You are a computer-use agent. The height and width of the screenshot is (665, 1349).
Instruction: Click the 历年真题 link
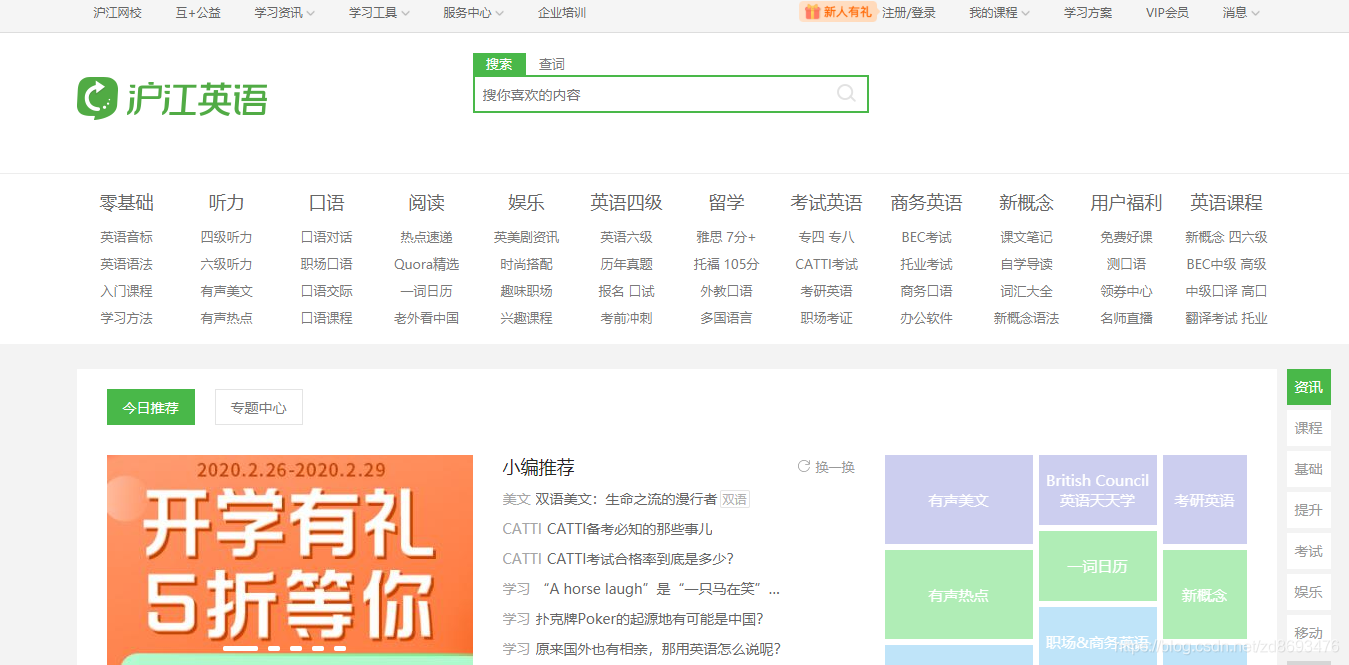627,265
